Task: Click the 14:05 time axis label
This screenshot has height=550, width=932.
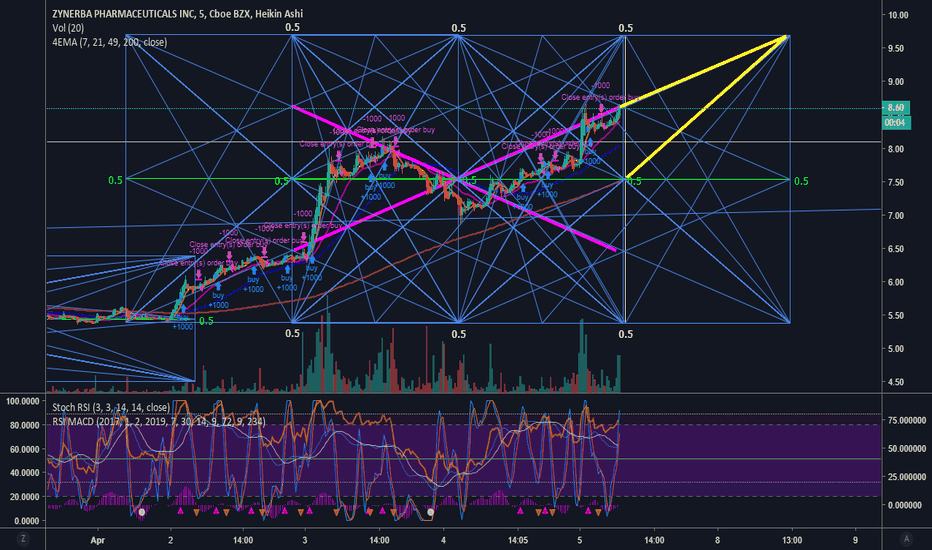Action: [518, 540]
